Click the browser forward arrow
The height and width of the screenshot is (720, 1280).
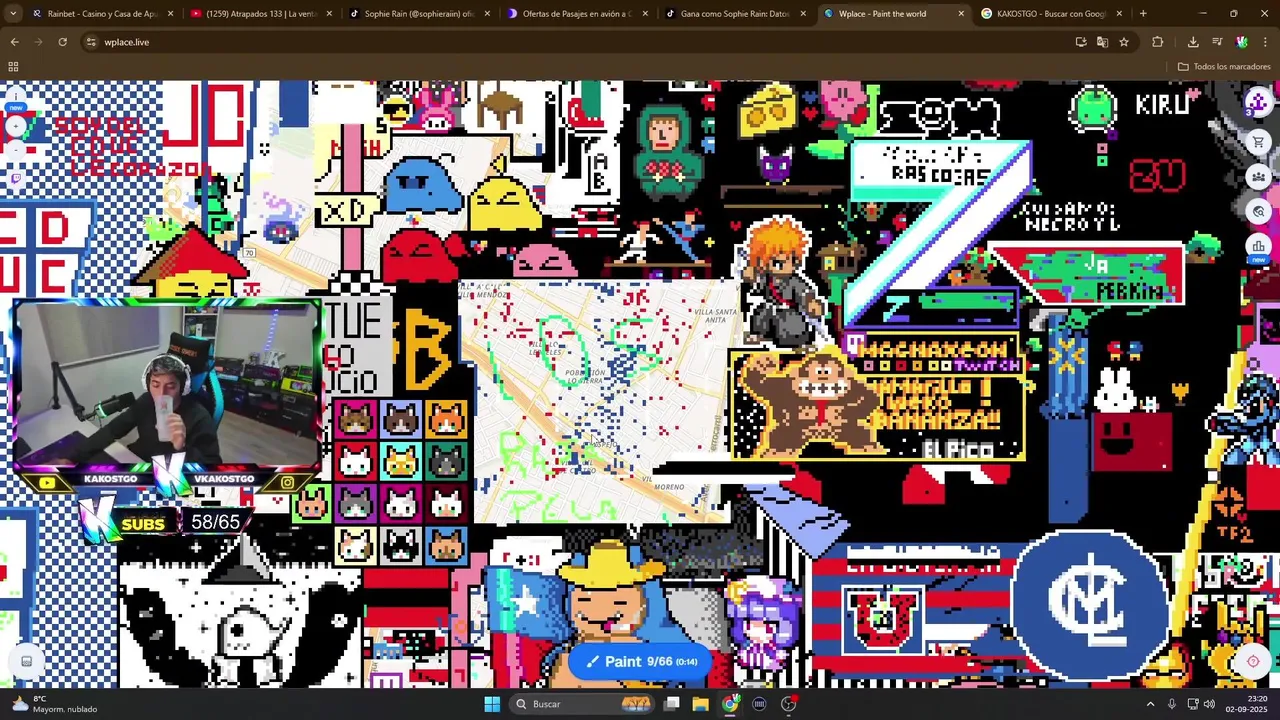[38, 42]
